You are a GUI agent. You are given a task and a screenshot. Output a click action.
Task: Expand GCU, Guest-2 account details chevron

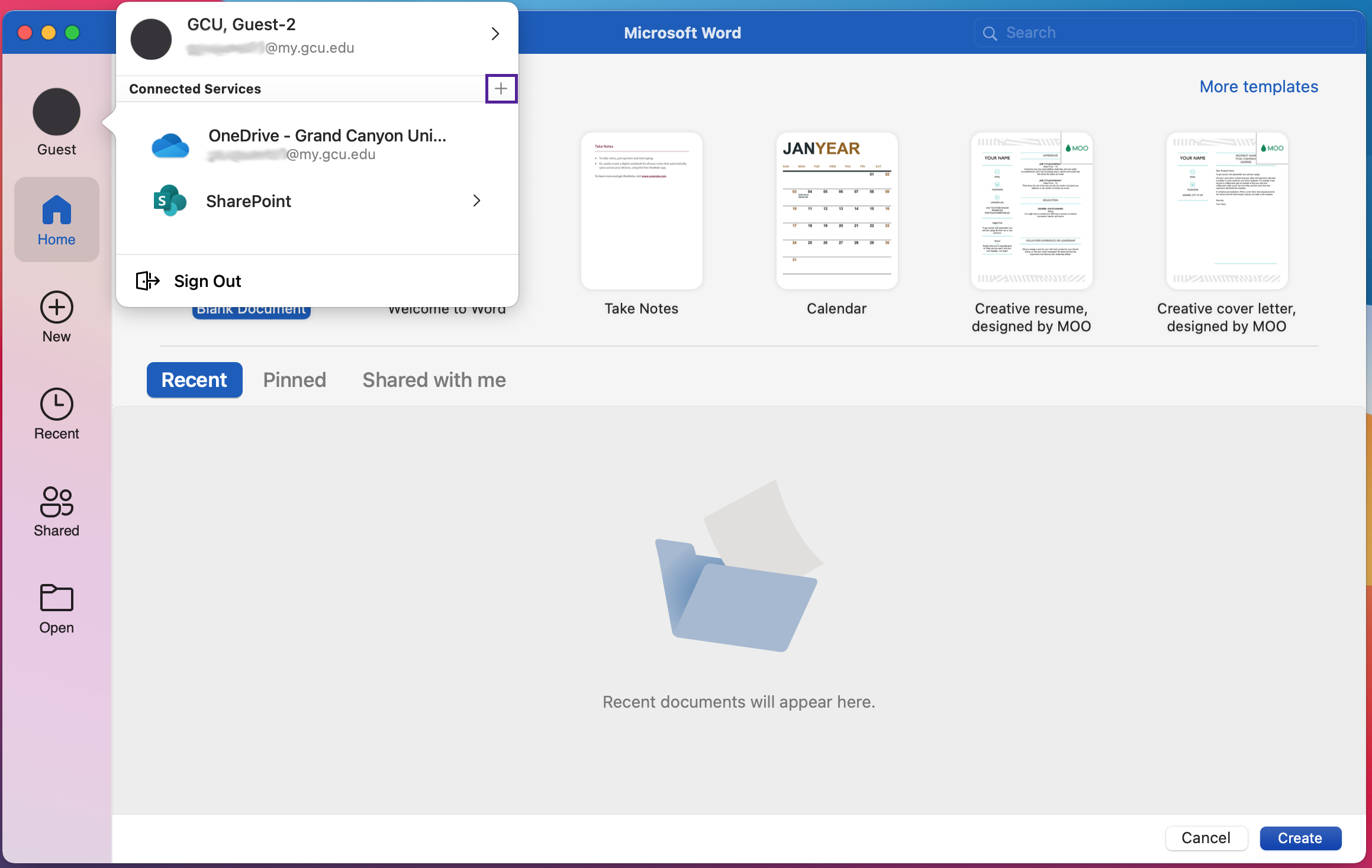pyautogui.click(x=495, y=34)
